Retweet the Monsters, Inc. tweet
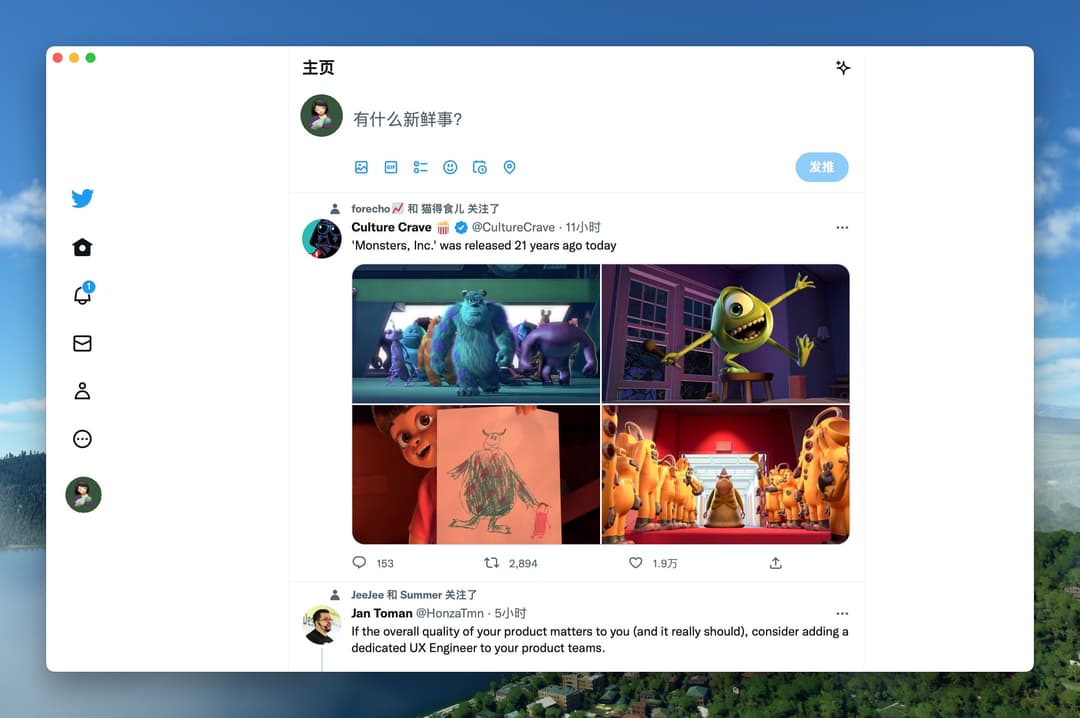The height and width of the screenshot is (718, 1080). tap(491, 563)
